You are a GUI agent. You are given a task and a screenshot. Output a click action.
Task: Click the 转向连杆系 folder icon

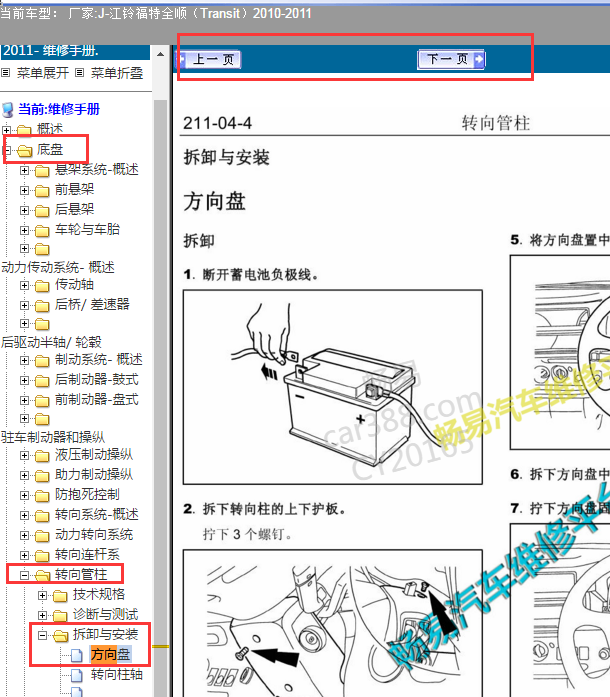tap(42, 556)
